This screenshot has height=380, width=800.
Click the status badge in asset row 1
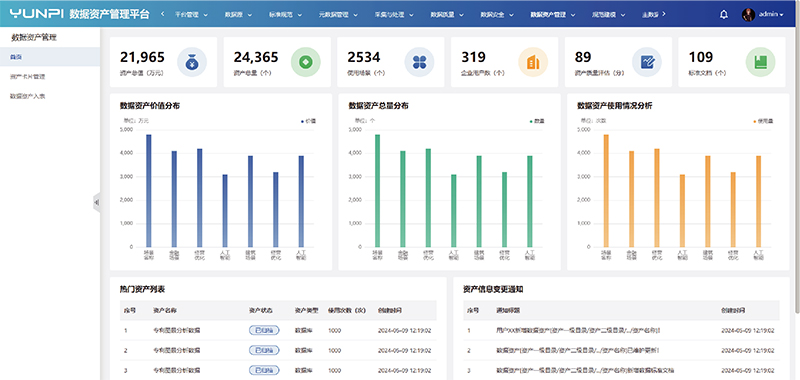pos(264,330)
